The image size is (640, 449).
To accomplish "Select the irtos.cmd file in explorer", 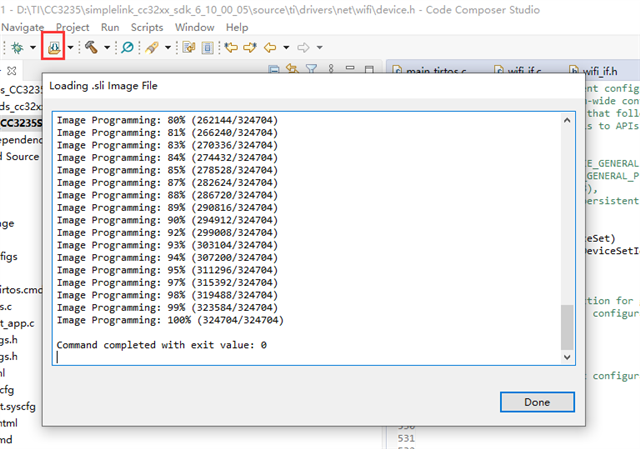I will tap(21, 290).
